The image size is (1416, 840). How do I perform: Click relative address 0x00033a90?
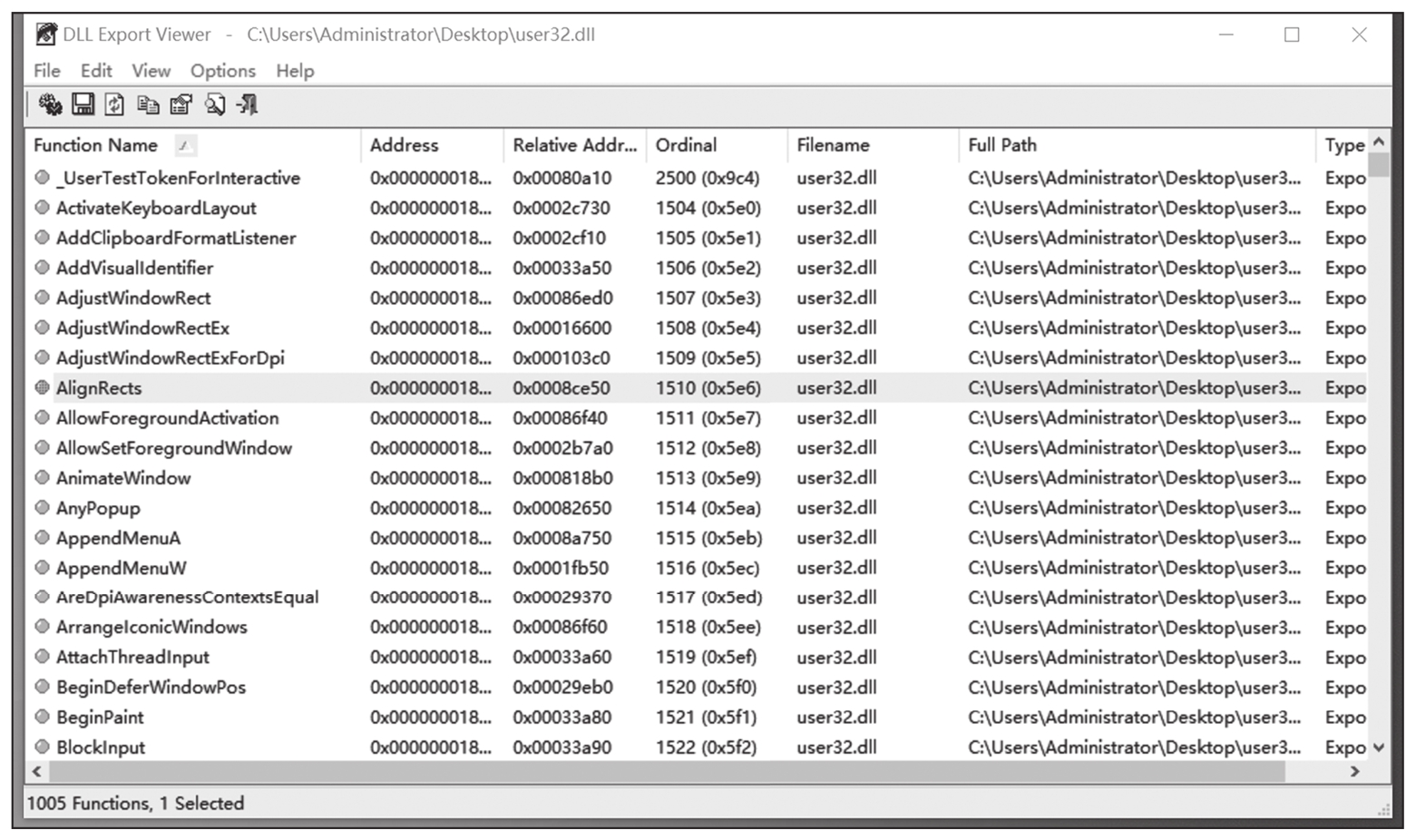click(x=562, y=747)
